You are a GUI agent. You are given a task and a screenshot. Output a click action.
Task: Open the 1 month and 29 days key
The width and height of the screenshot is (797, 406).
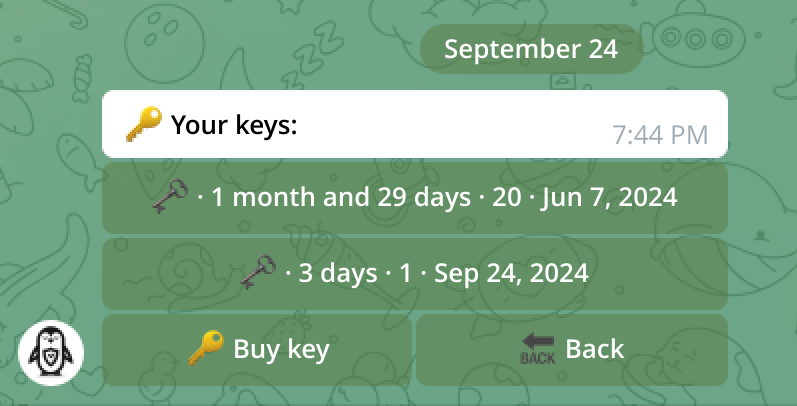pos(414,198)
